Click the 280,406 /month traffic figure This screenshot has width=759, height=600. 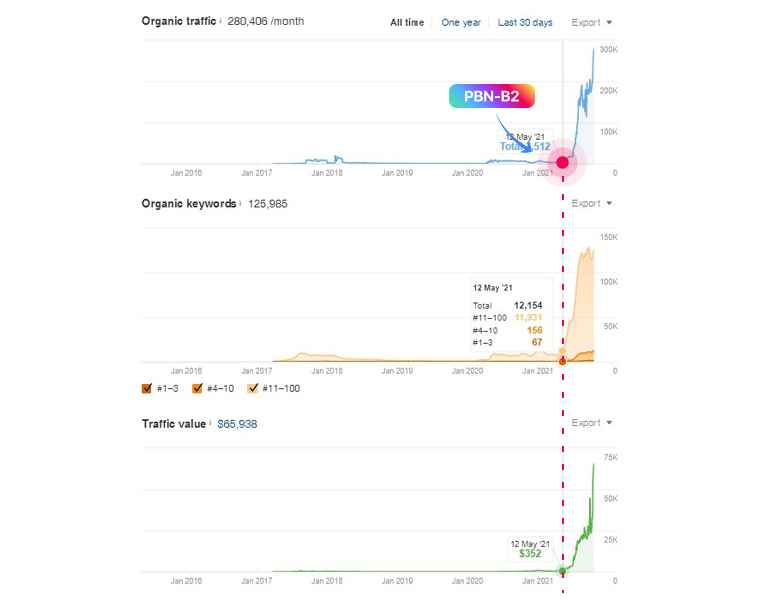click(266, 21)
